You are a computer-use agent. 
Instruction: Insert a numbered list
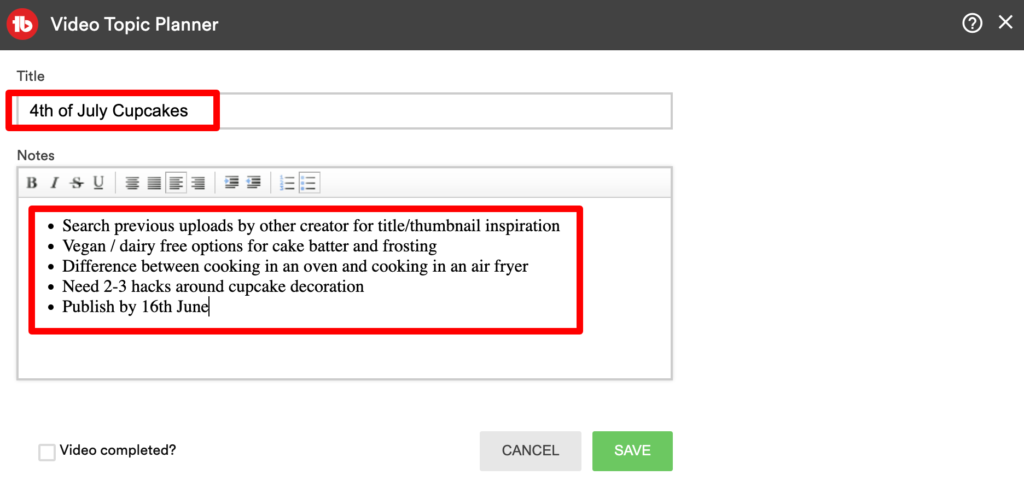pos(287,183)
